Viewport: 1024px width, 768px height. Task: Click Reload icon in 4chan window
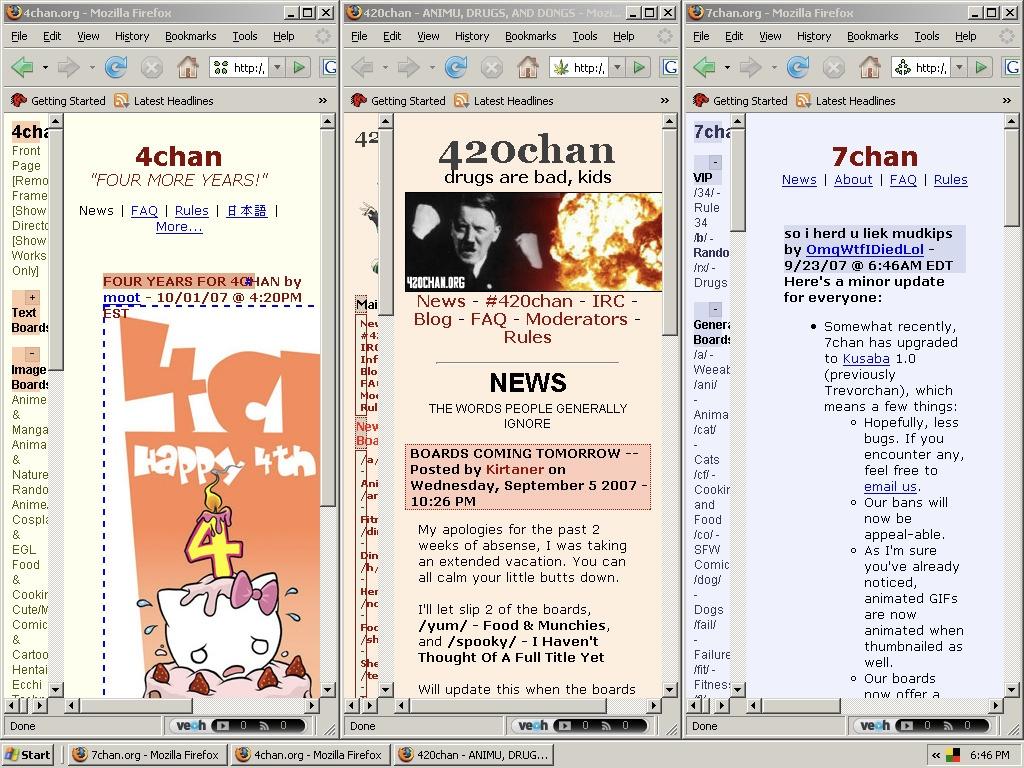point(116,67)
